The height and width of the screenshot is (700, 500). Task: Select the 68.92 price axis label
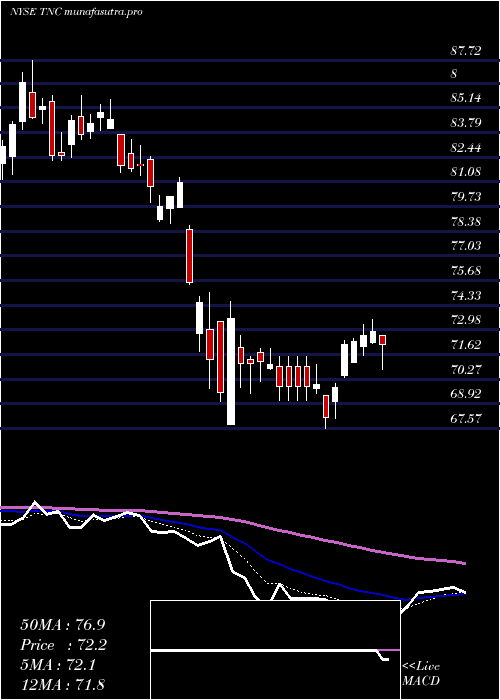pos(466,394)
